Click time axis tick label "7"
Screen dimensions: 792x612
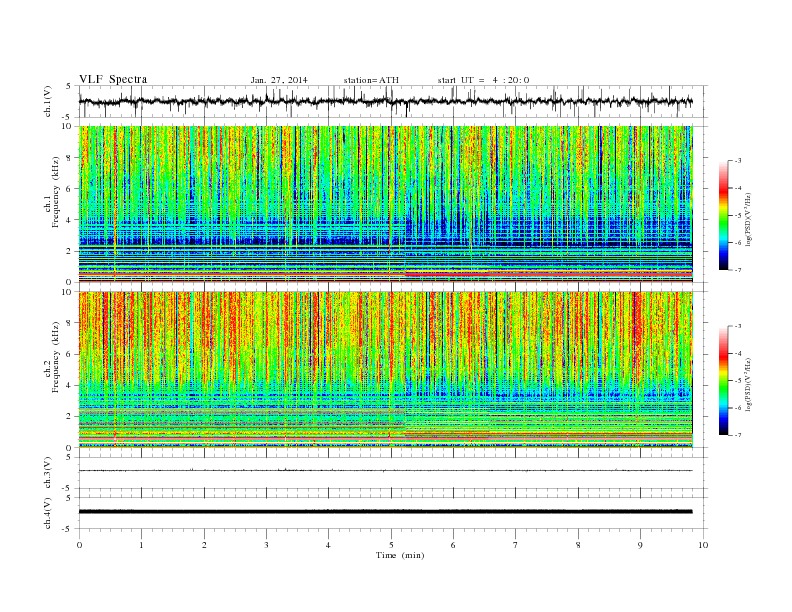(516, 545)
